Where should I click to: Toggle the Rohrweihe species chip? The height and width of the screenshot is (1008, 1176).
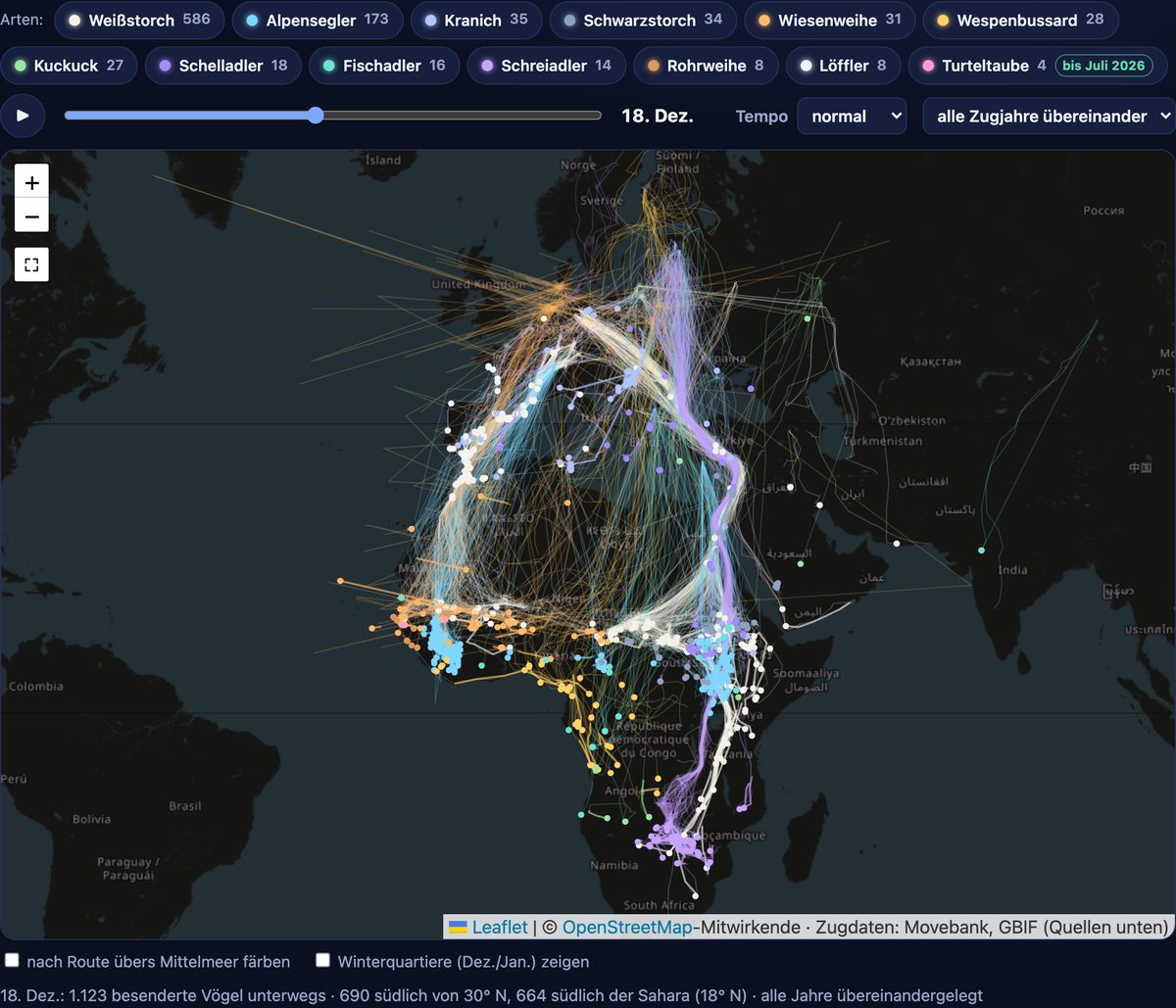706,66
